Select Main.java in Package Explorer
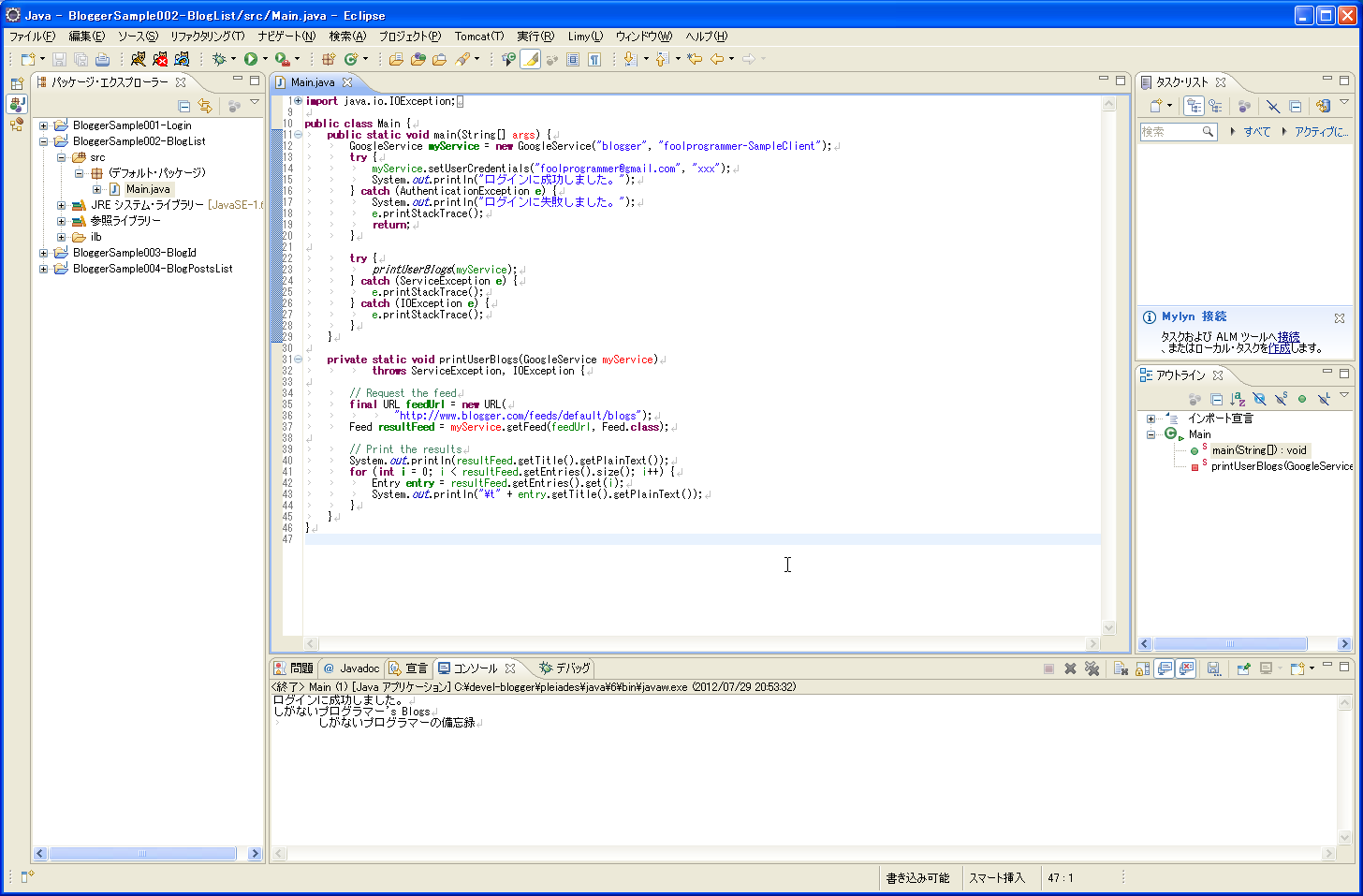The height and width of the screenshot is (896, 1363). pyautogui.click(x=148, y=189)
